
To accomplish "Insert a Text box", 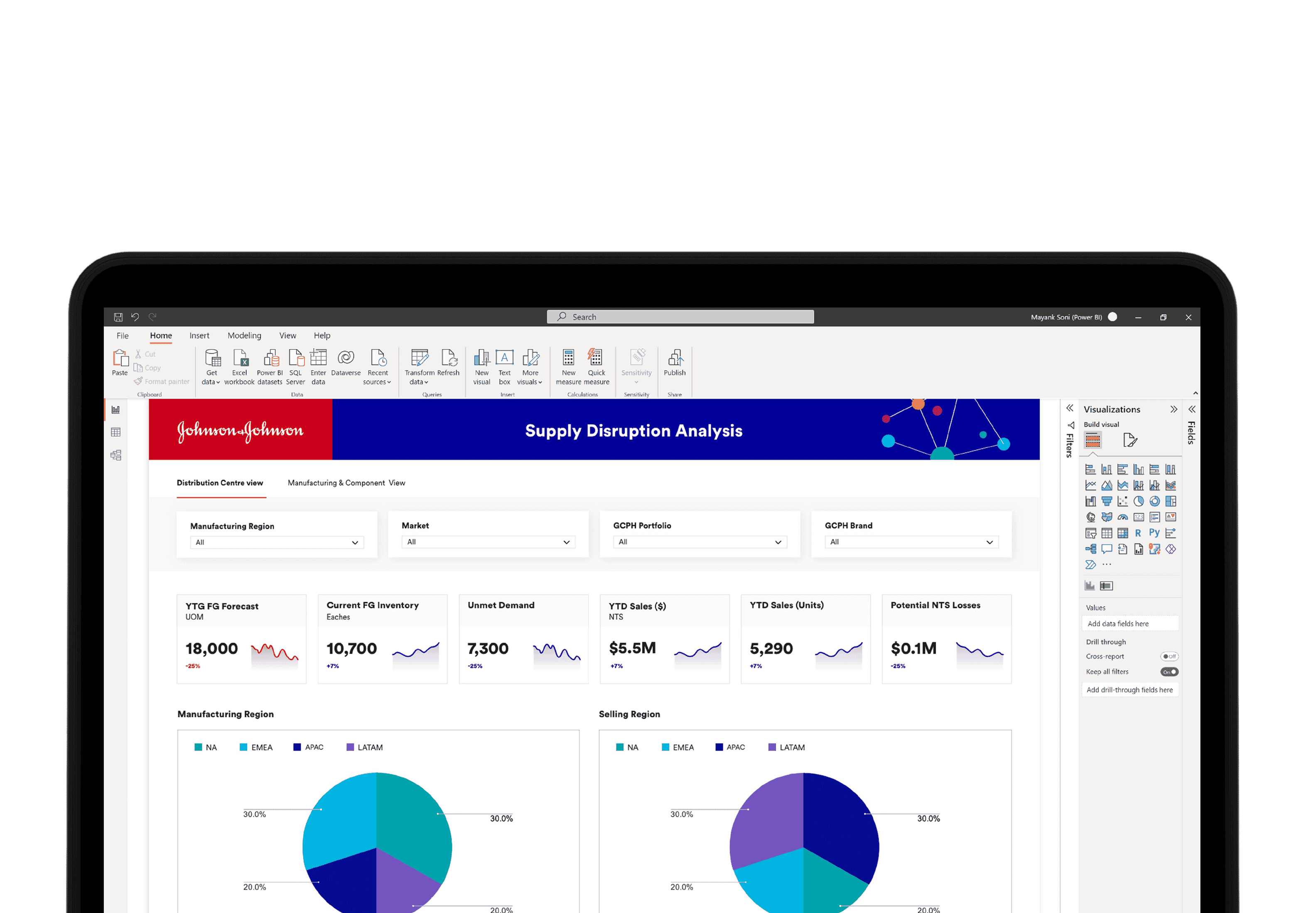I will click(x=504, y=367).
